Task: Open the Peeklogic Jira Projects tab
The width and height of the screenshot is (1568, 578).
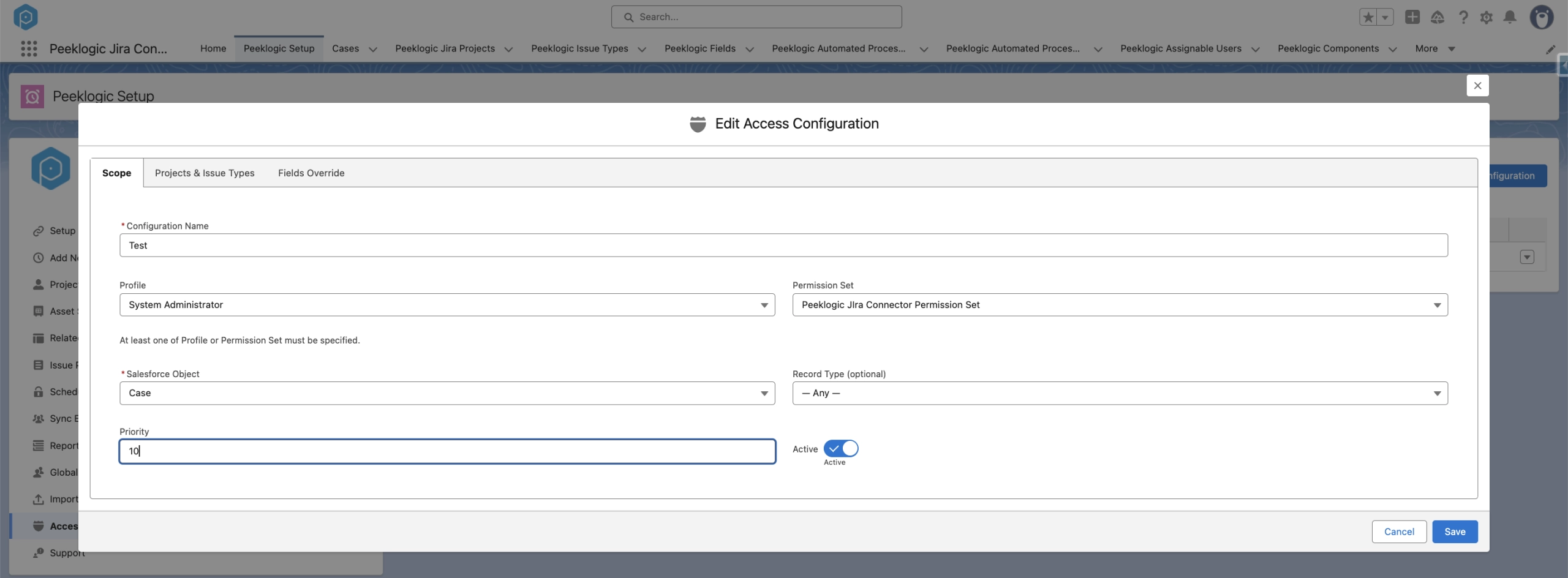Action: [445, 48]
